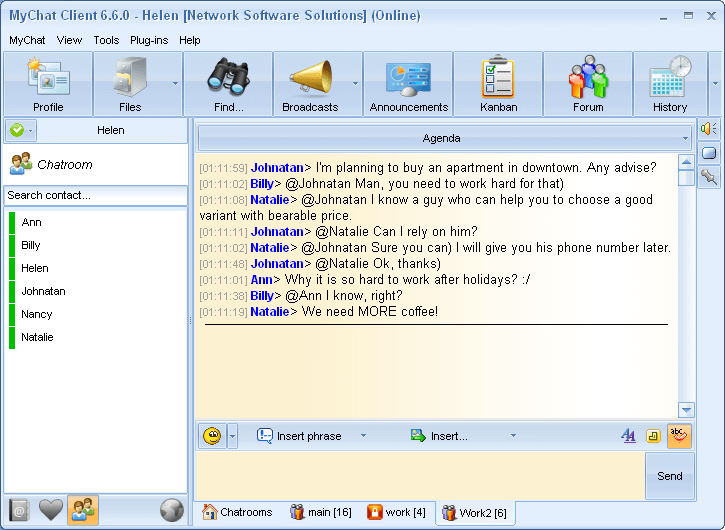Click the chat scrollbar up arrow

[686, 162]
